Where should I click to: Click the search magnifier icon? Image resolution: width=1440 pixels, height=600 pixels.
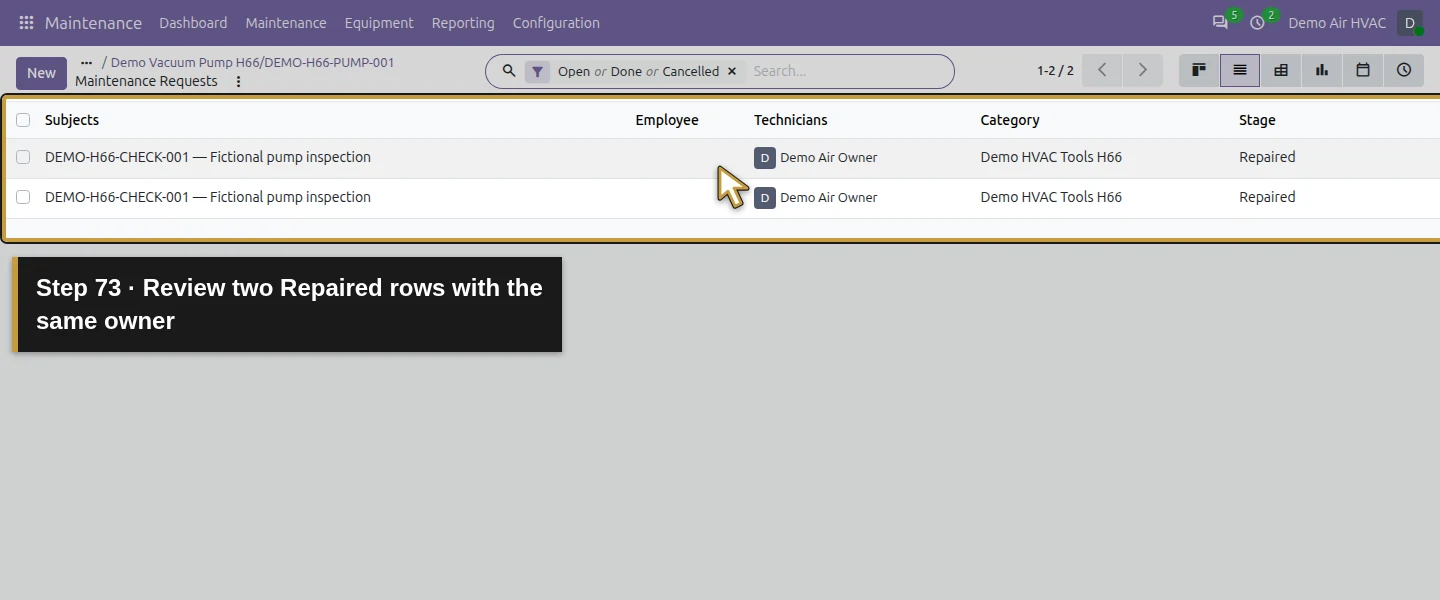[509, 71]
